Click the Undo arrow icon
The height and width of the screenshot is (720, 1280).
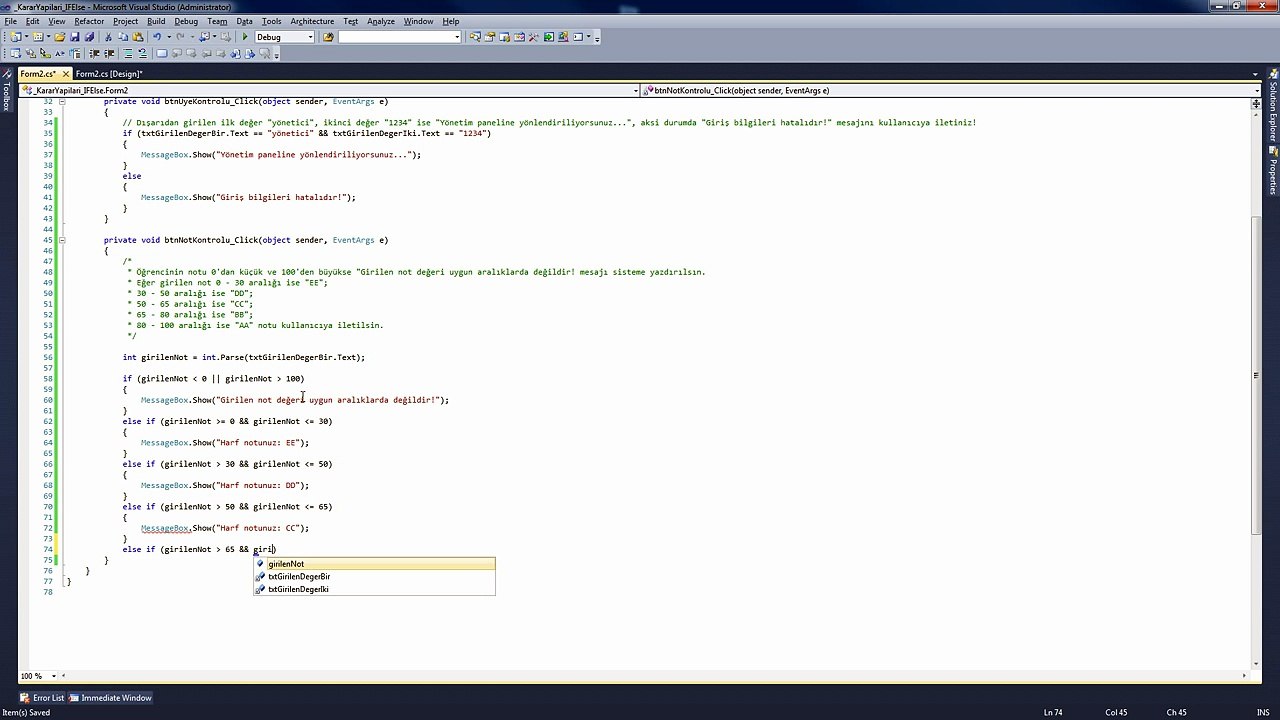tap(157, 37)
